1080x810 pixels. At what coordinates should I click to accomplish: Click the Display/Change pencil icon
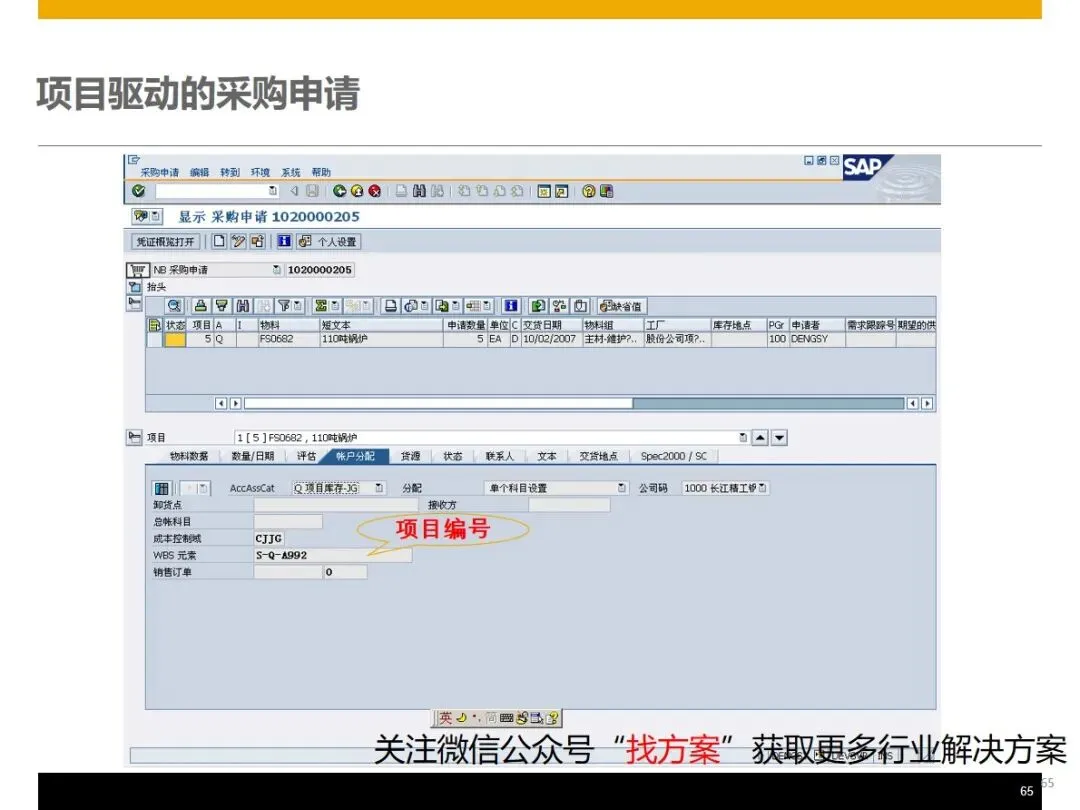(238, 241)
